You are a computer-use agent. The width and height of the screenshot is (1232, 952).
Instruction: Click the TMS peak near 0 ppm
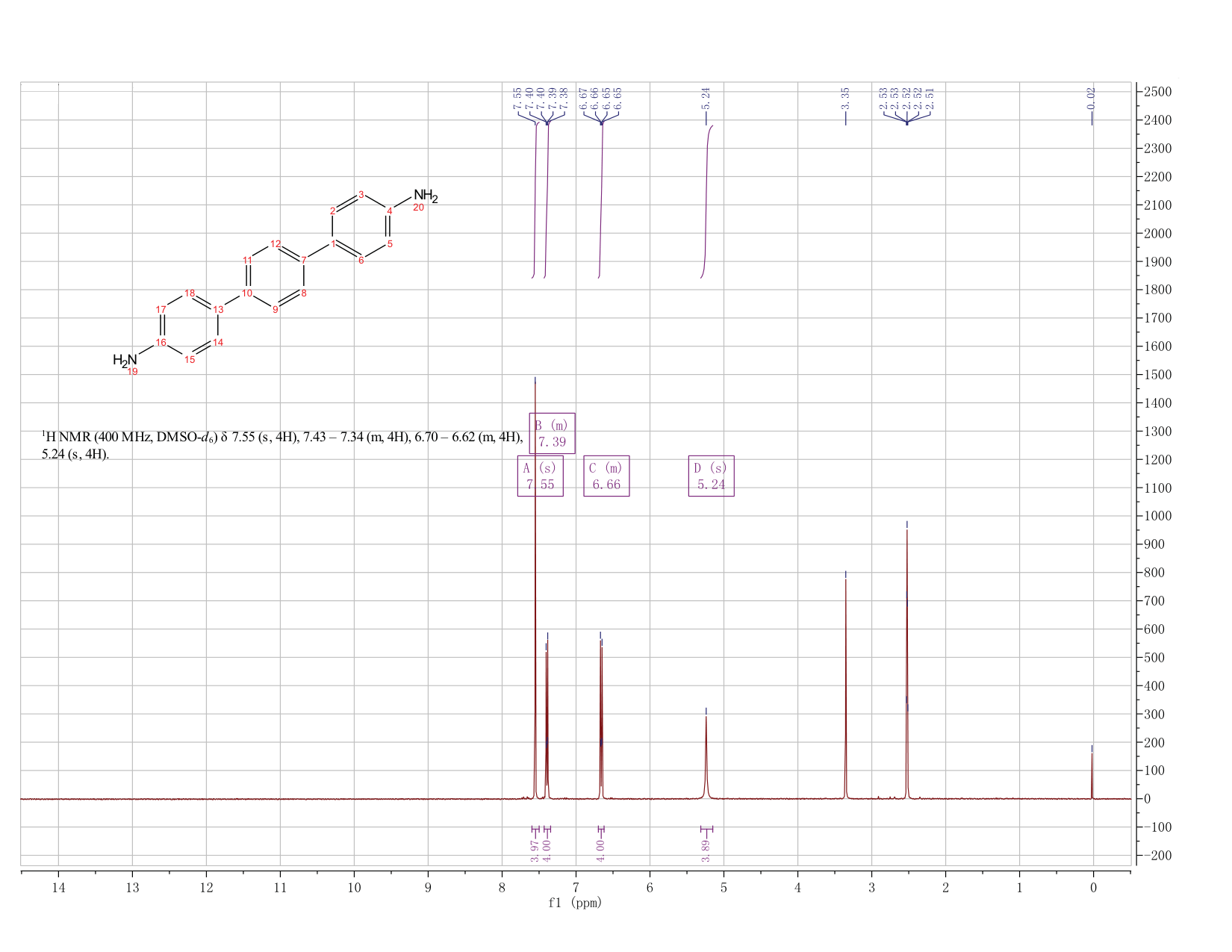pyautogui.click(x=1092, y=775)
